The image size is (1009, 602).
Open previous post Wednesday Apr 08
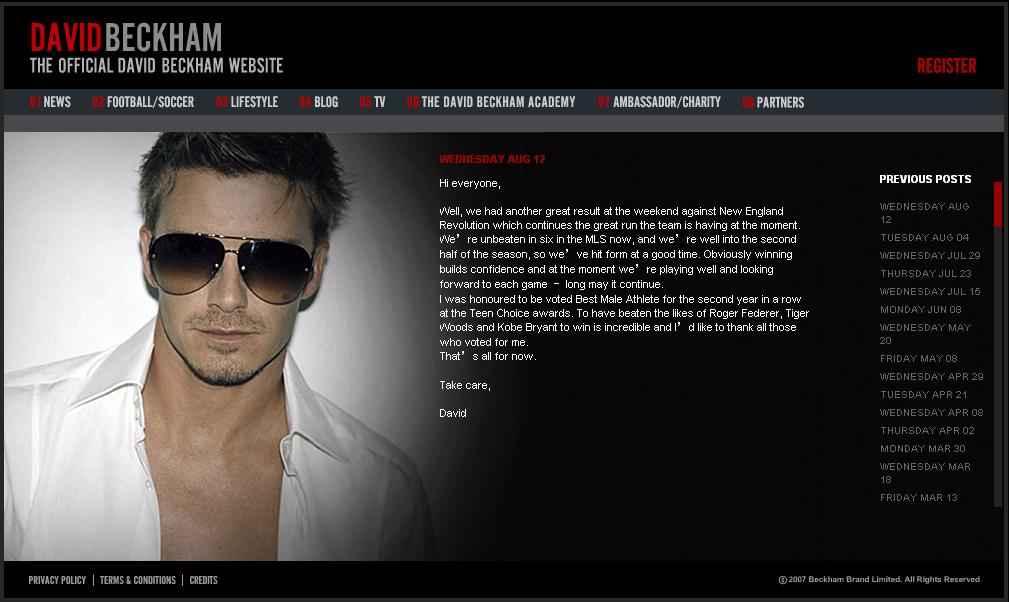[x=931, y=412]
